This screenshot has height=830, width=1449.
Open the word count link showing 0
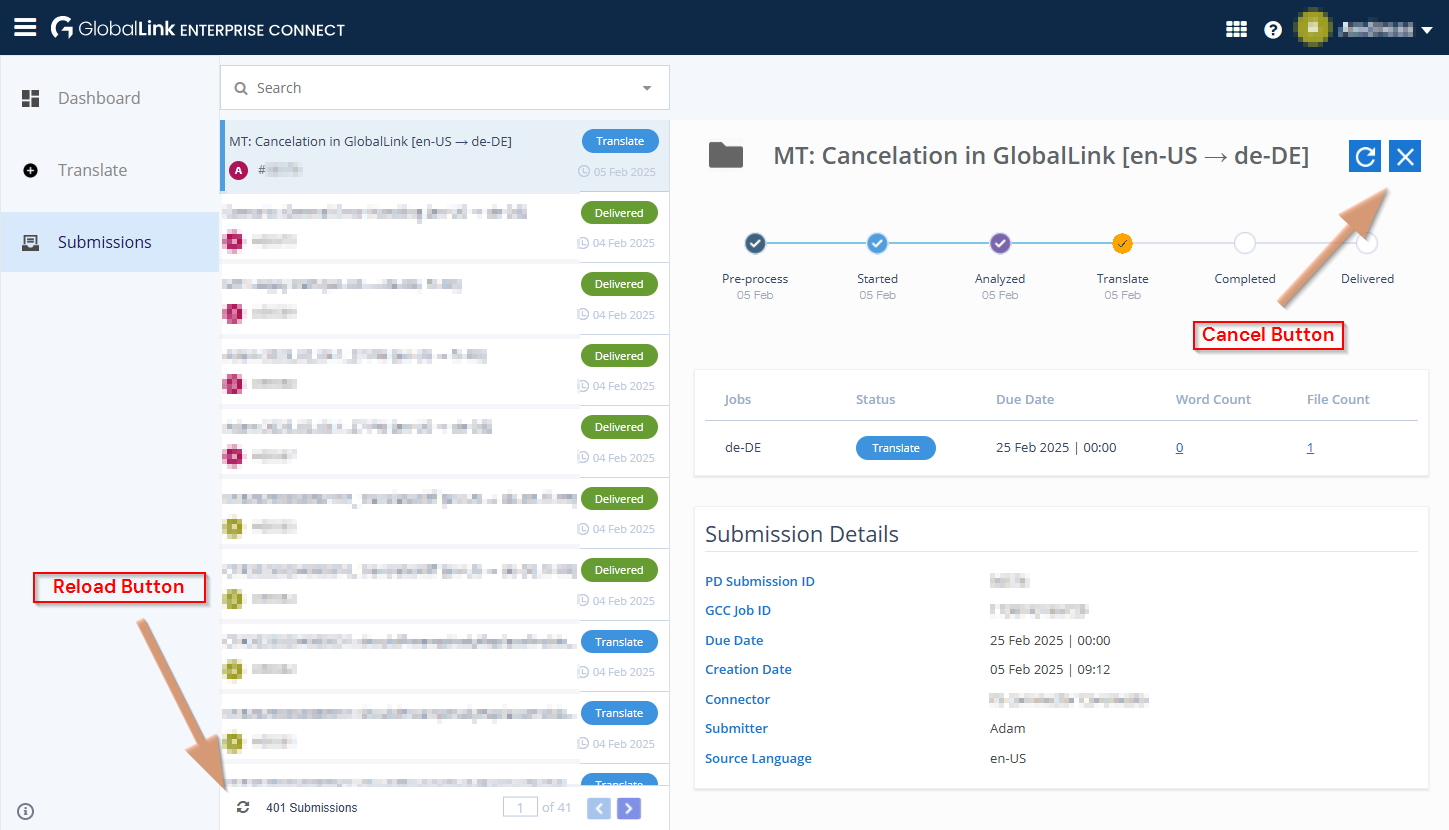pyautogui.click(x=1179, y=447)
